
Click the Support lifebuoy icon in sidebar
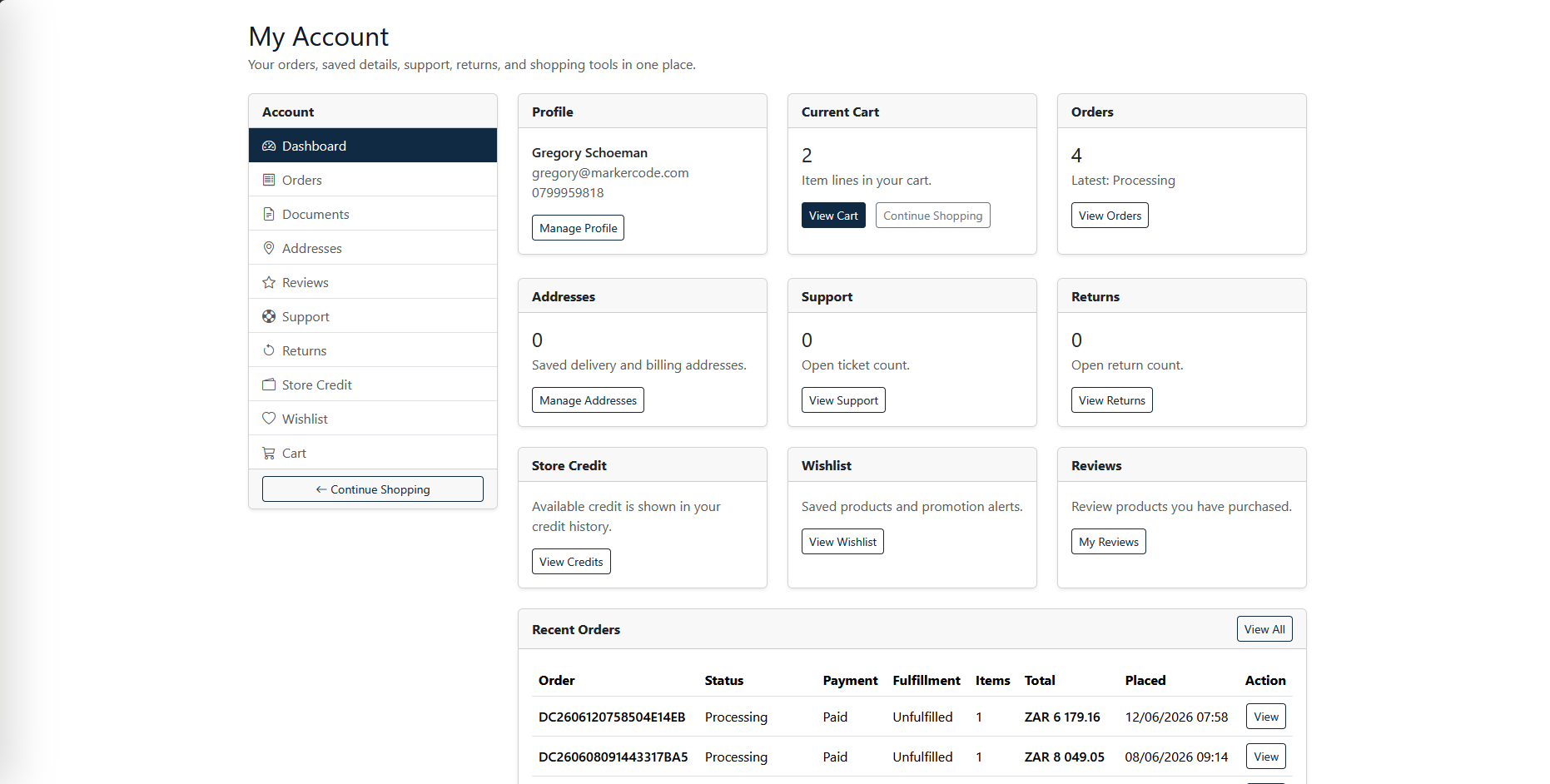tap(269, 316)
